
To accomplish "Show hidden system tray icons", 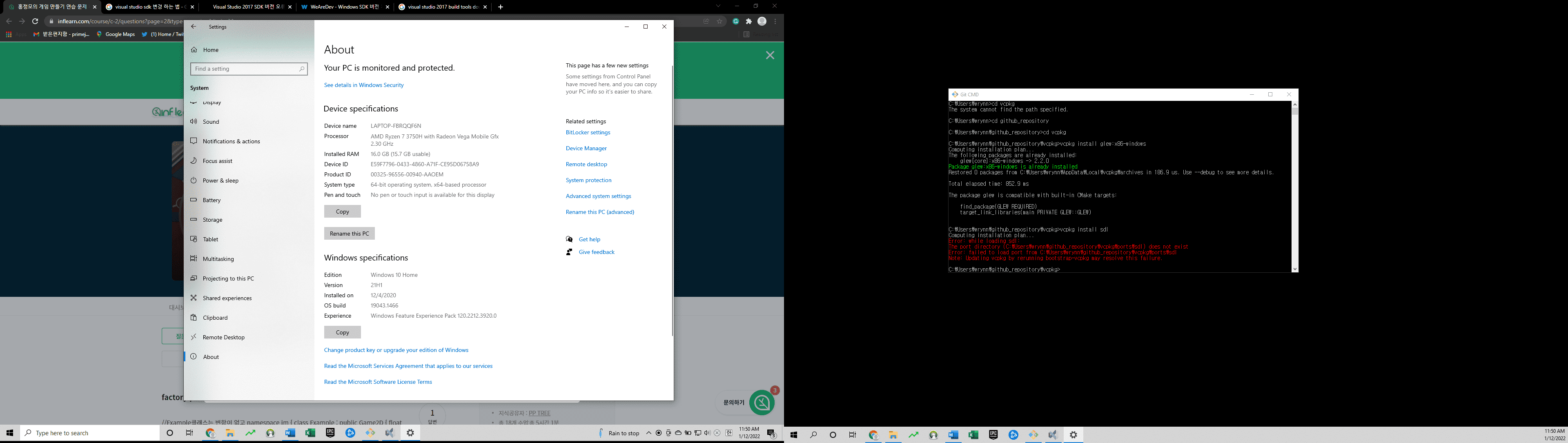I will (x=649, y=433).
